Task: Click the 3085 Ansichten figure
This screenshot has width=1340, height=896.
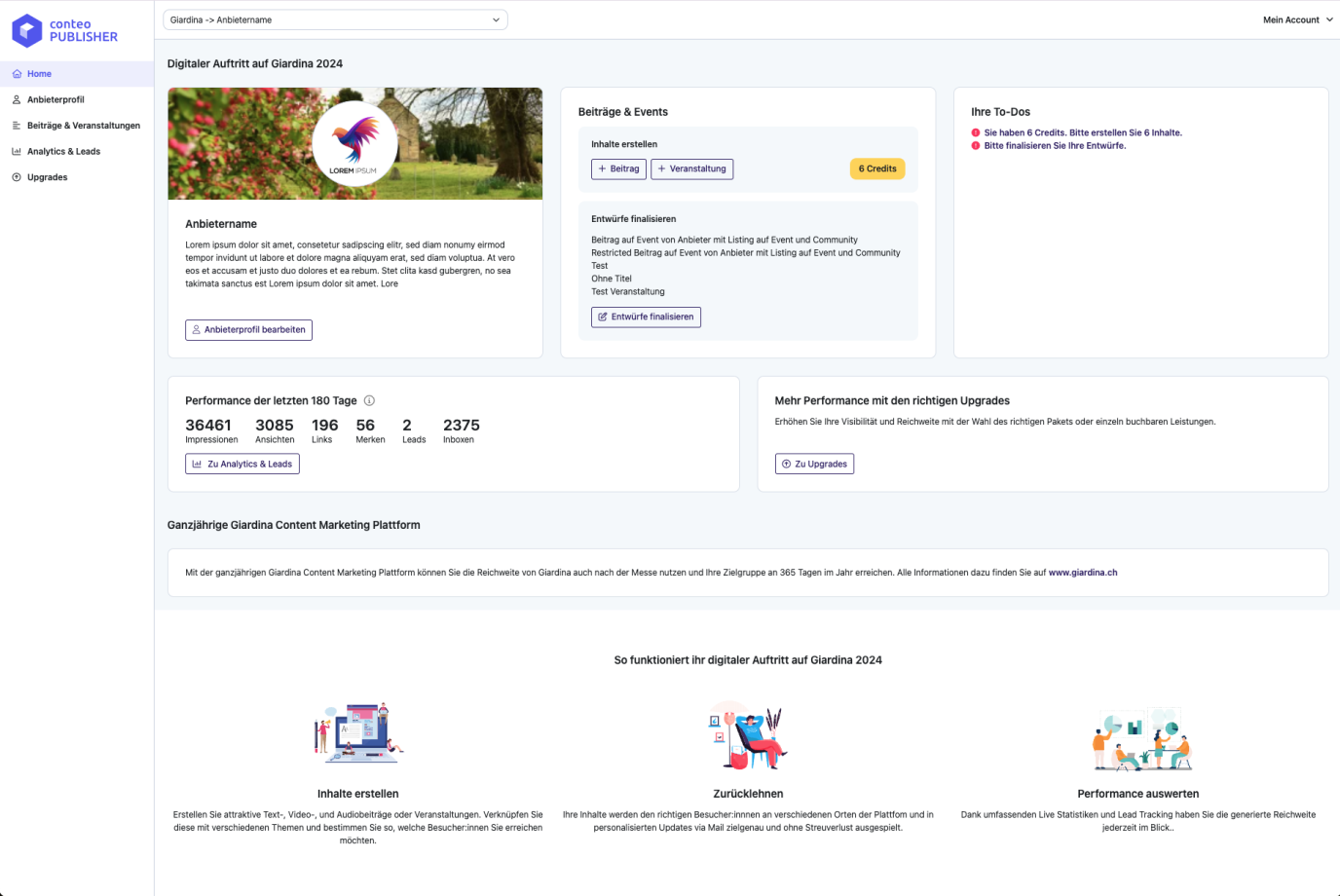Action: click(x=275, y=431)
